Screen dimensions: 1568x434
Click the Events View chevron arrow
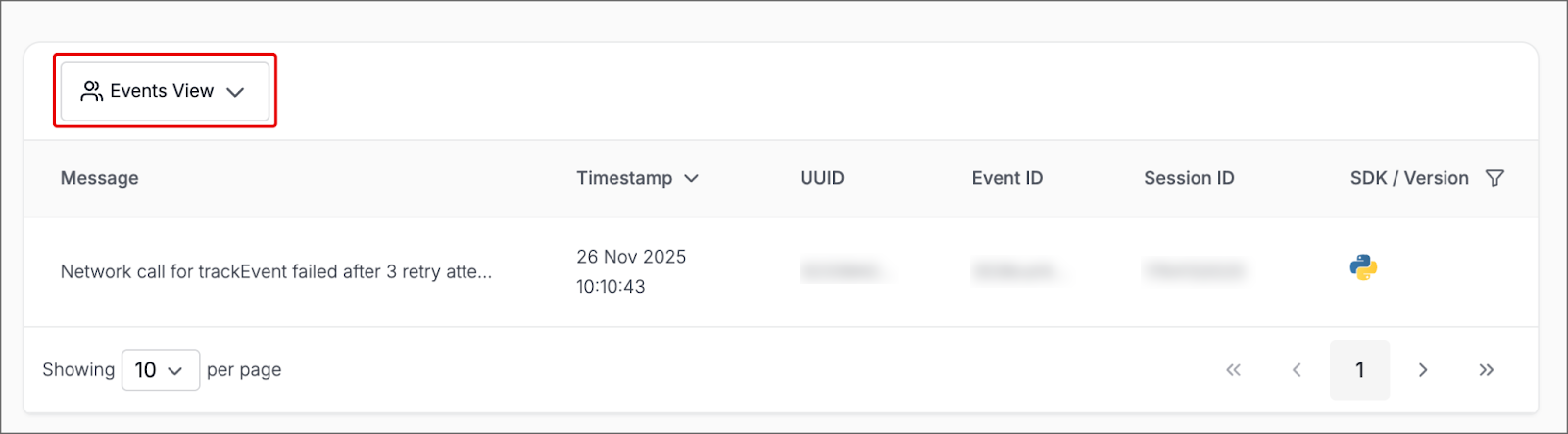235,92
